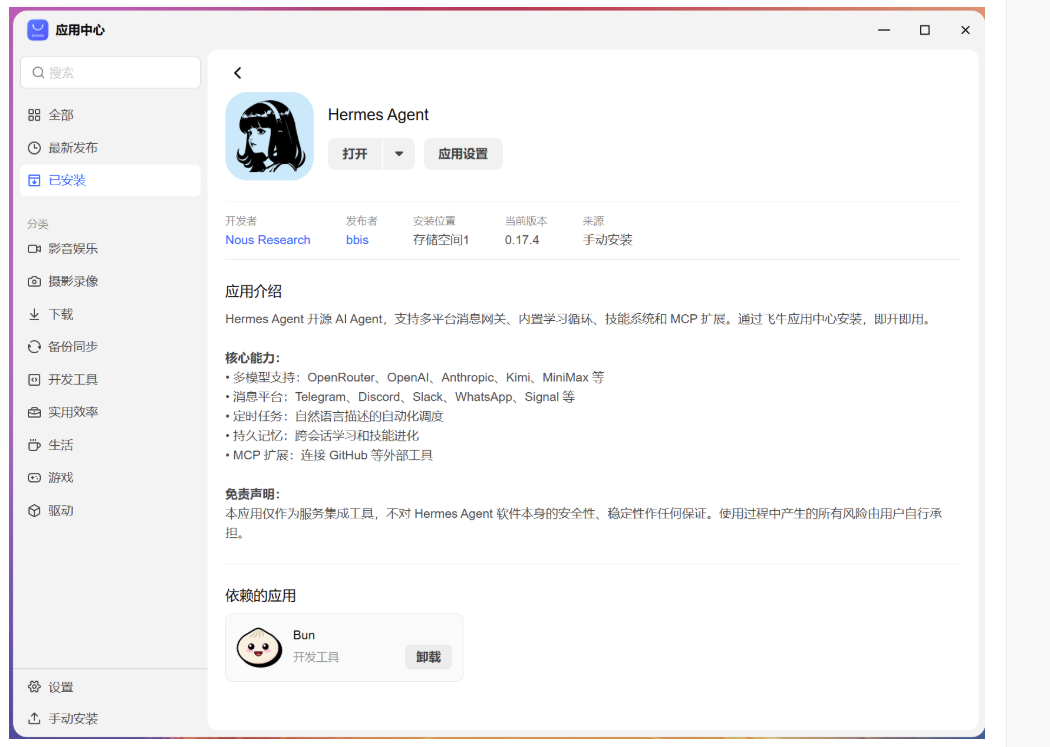Open the 全部 category in sidebar
The height and width of the screenshot is (747, 1050).
(x=110, y=115)
